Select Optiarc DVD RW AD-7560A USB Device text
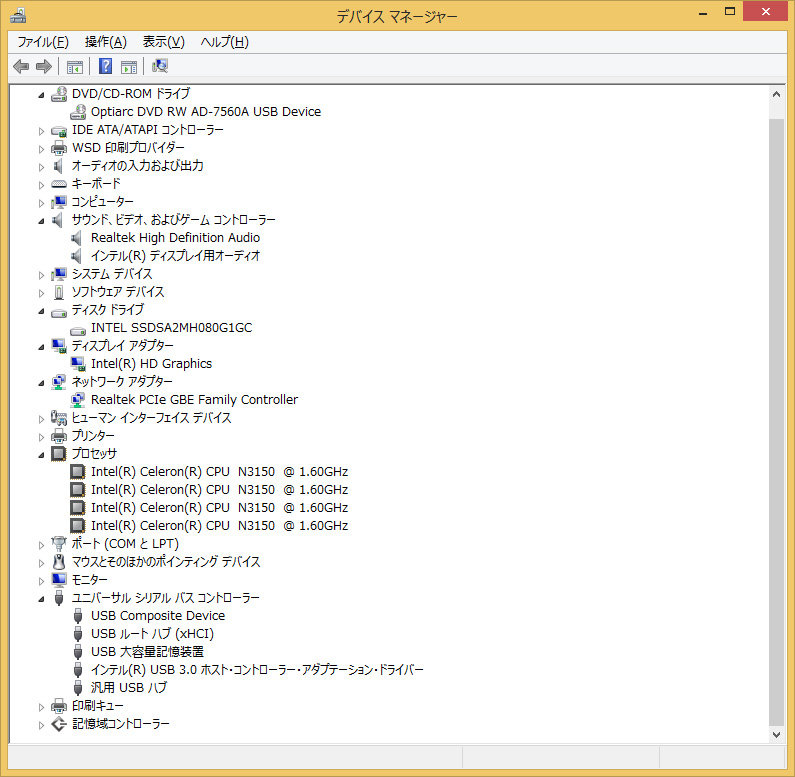The image size is (795, 777). [x=206, y=112]
